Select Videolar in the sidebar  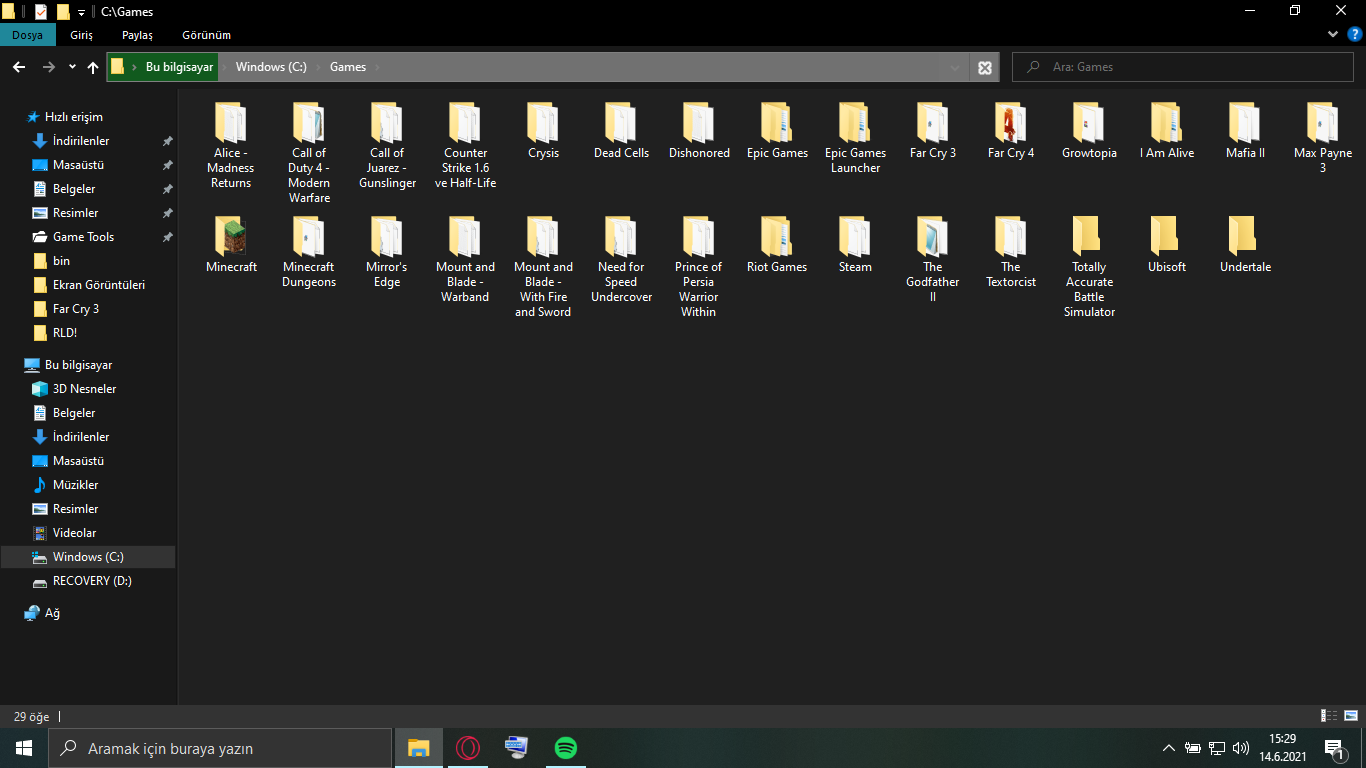tap(74, 533)
